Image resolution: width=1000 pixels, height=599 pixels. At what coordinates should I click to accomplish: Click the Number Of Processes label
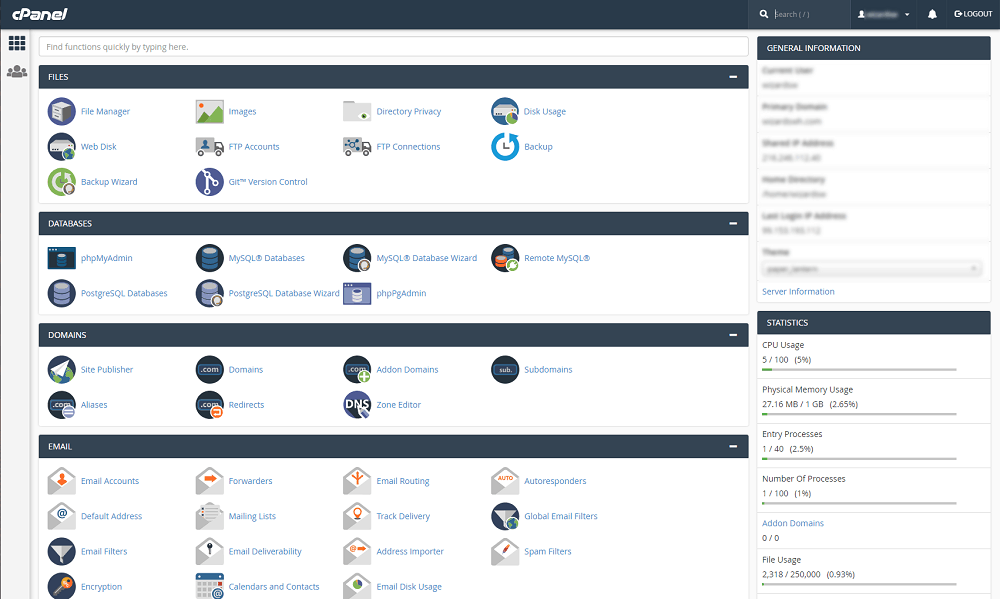click(x=804, y=479)
